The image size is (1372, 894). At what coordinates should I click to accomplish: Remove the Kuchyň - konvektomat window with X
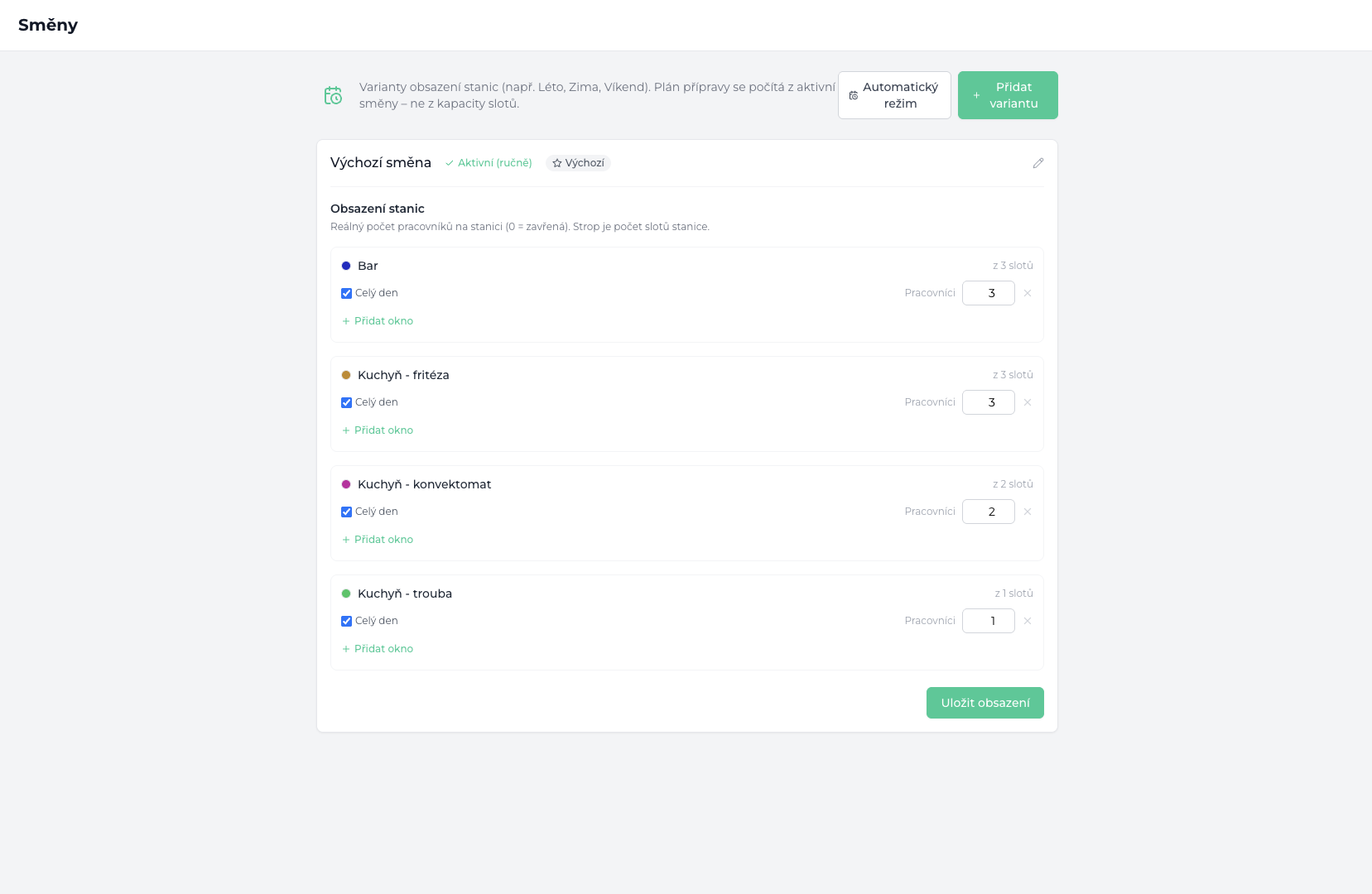pos(1028,512)
